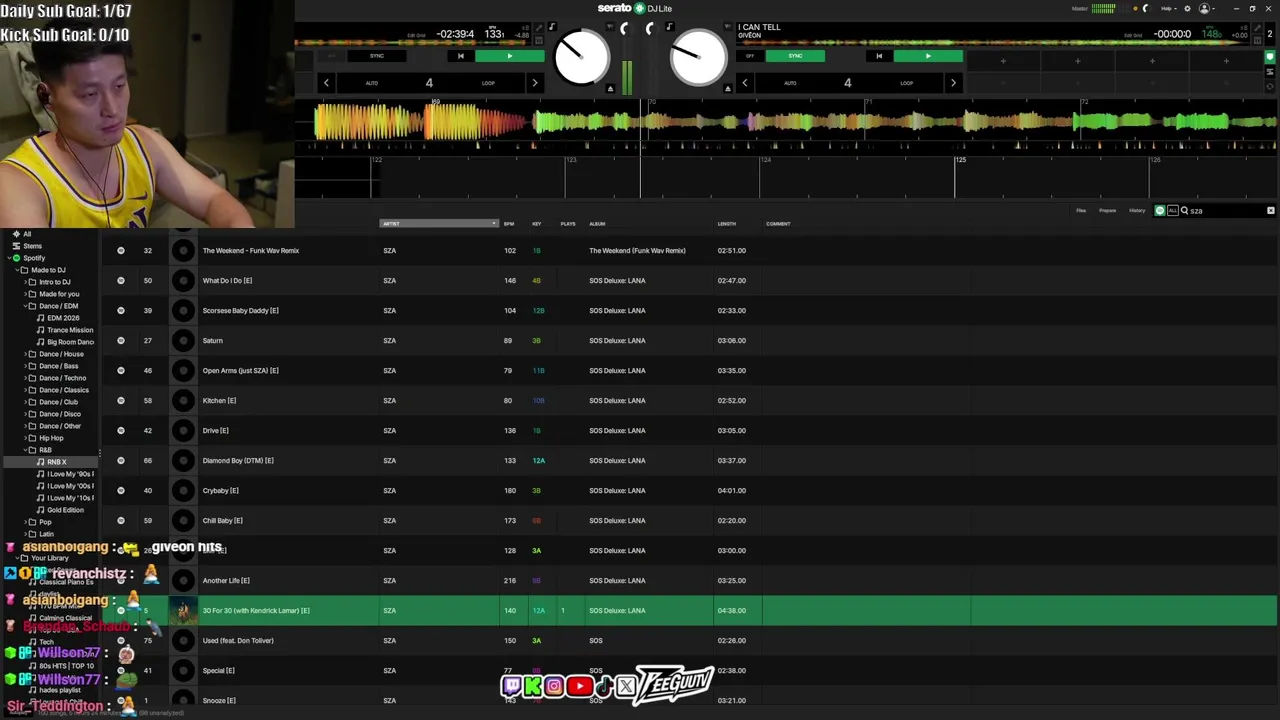
Task: Expand the Dance / House folder
Action: tap(23, 354)
